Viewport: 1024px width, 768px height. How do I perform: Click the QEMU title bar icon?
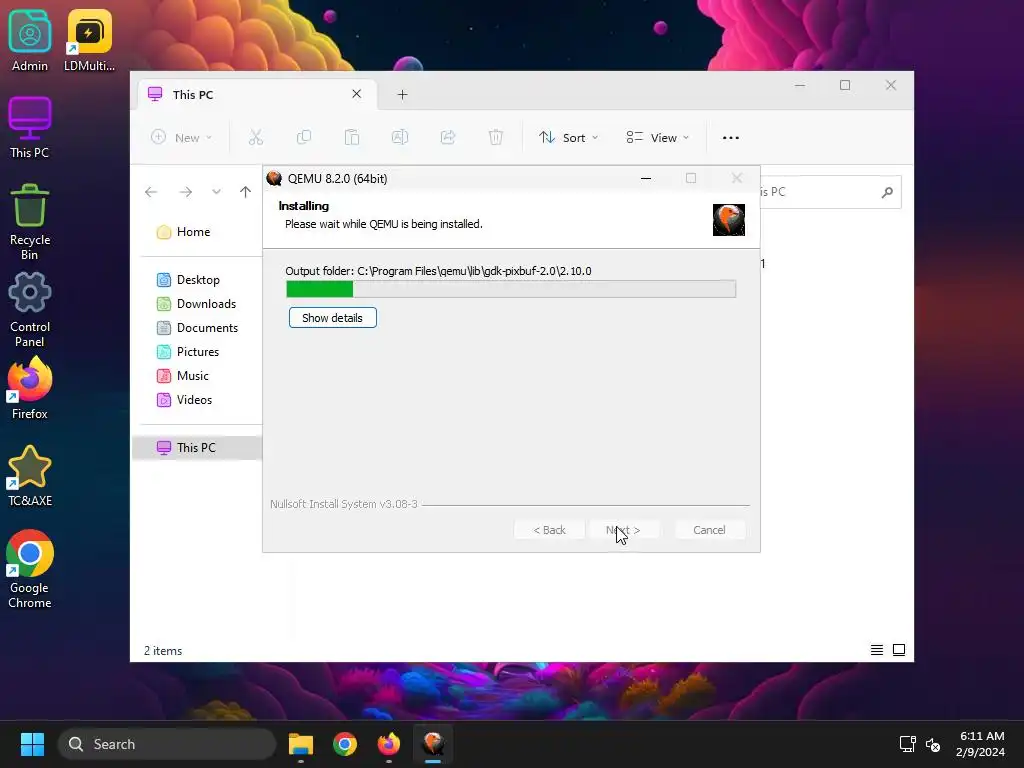274,178
